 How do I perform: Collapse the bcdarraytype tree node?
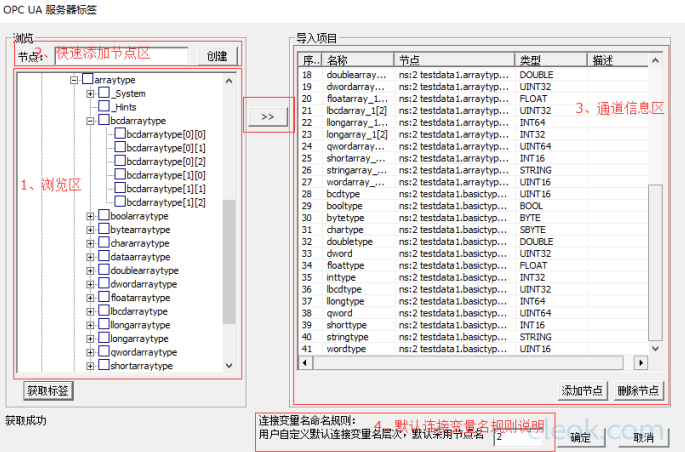tap(90, 121)
